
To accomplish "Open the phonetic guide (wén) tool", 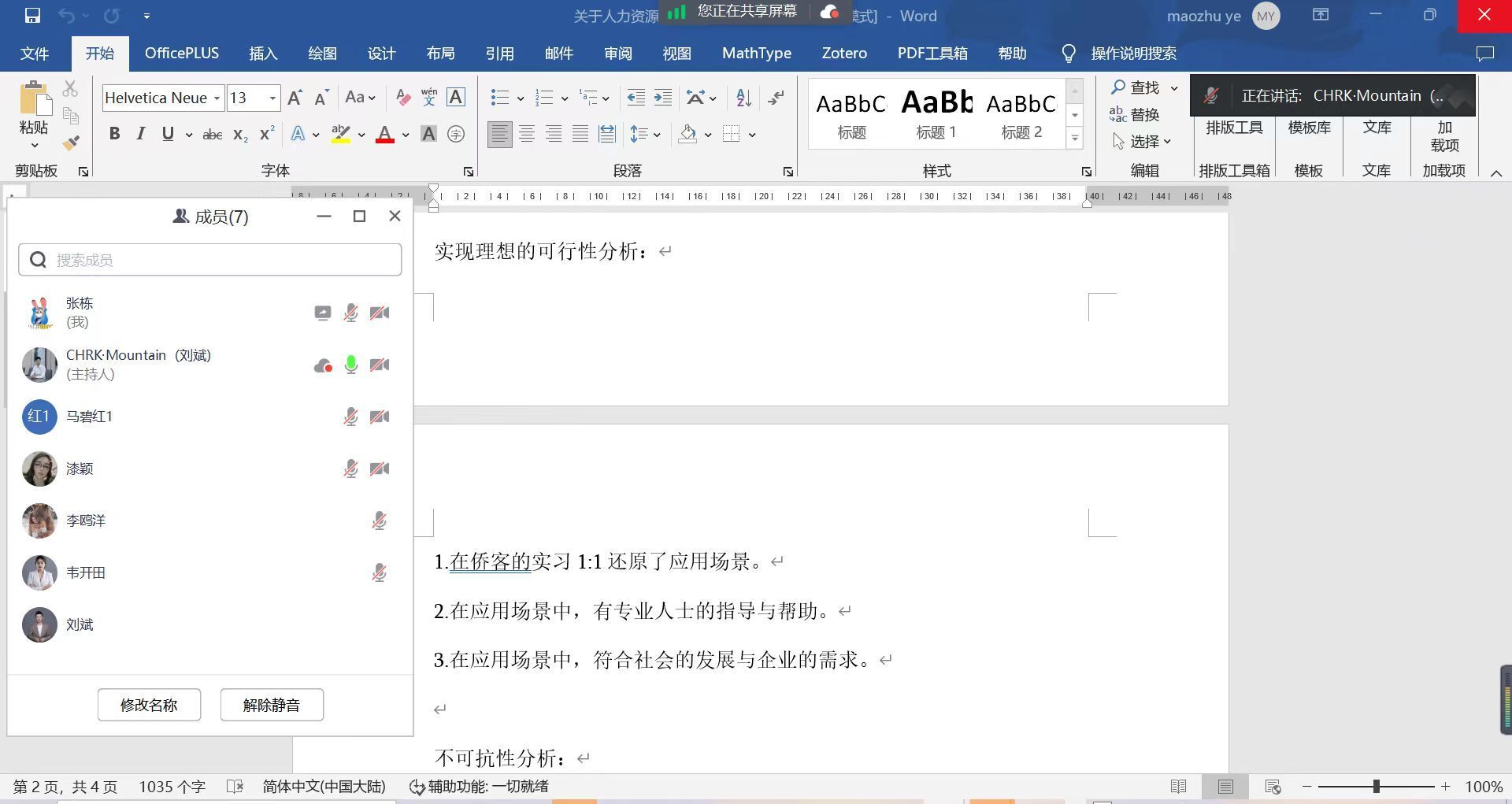I will [x=429, y=98].
